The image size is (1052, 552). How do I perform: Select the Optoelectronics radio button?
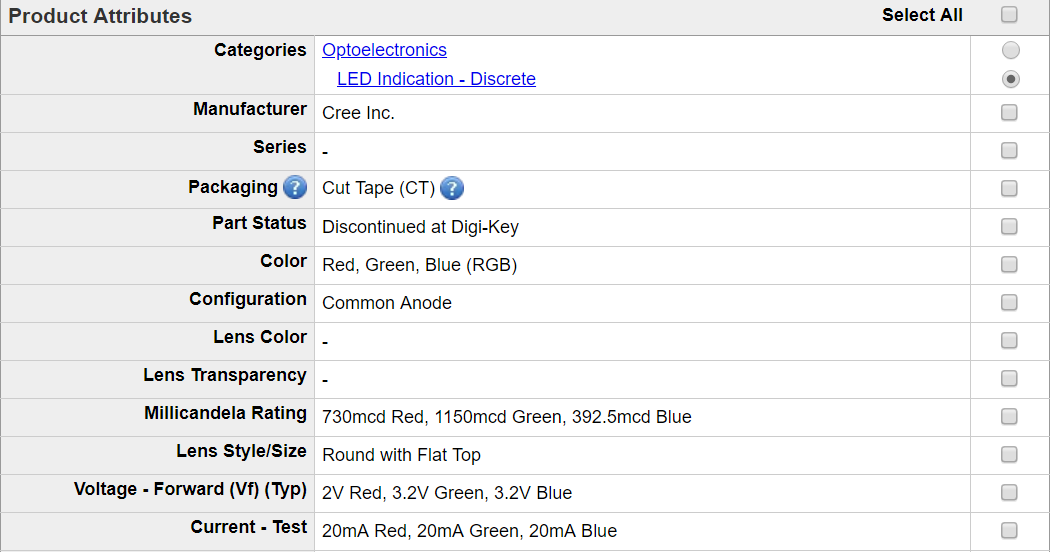coord(1010,50)
